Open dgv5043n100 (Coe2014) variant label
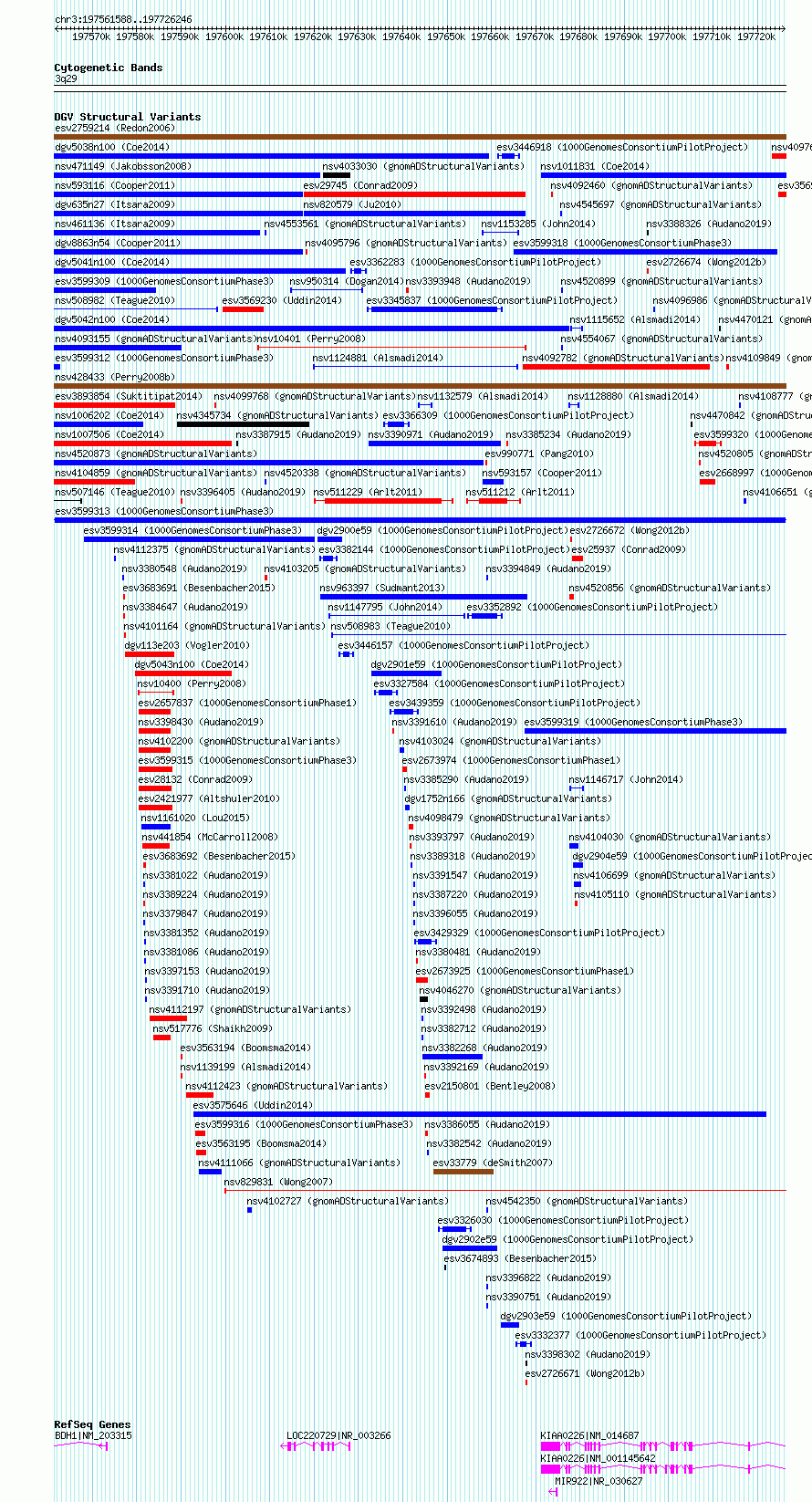812x1502 pixels. [x=192, y=664]
